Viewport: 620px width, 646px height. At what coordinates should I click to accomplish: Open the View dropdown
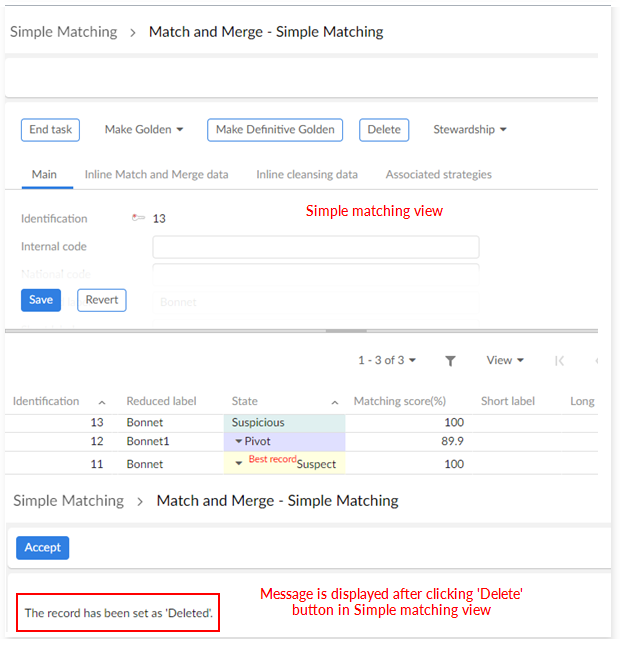point(505,360)
